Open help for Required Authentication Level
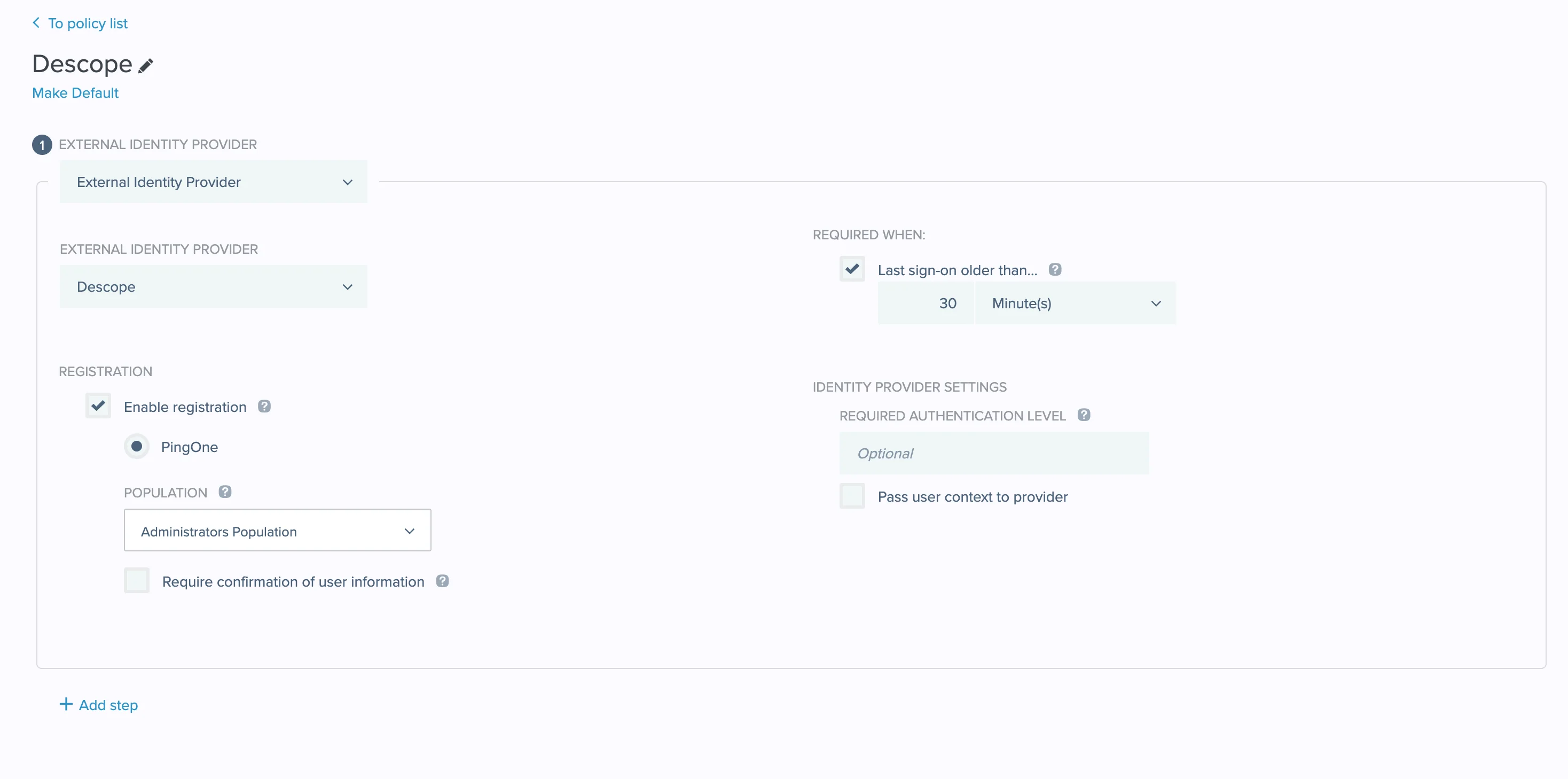 pos(1084,414)
